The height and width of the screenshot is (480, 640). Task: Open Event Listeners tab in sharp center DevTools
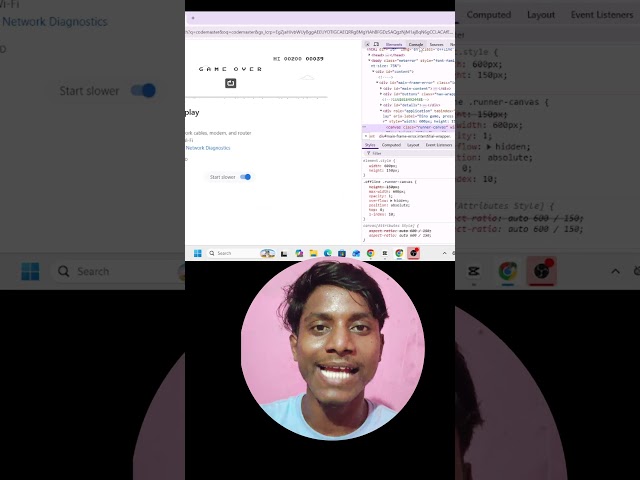tap(439, 145)
